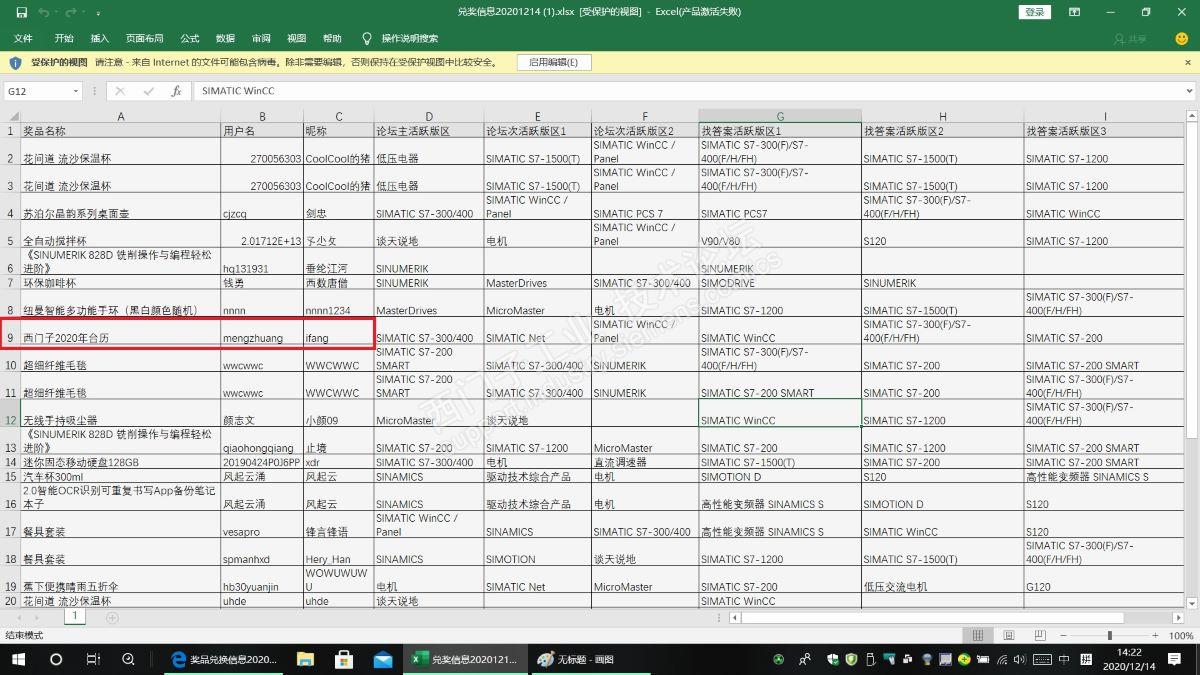This screenshot has height=675, width=1200.
Task: Click 启用编辑(E) button
Action: [554, 62]
